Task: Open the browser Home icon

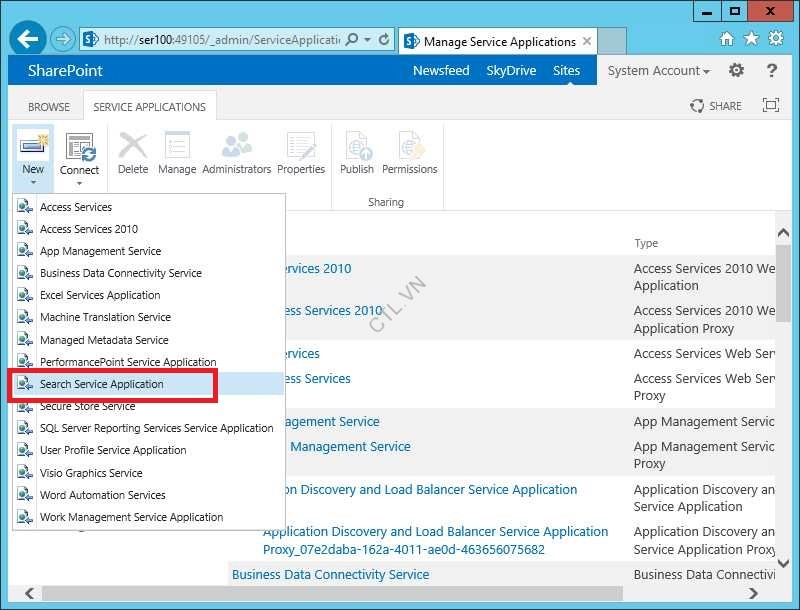Action: tap(727, 39)
